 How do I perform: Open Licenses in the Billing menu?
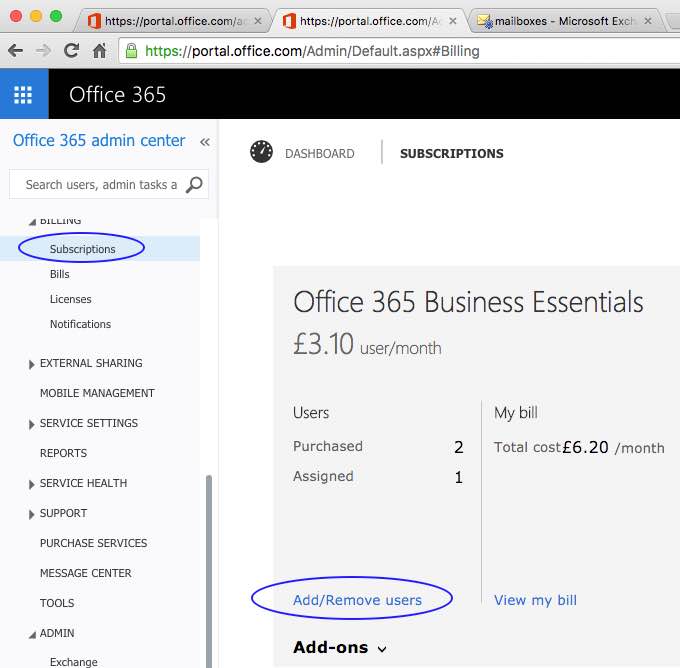click(70, 299)
